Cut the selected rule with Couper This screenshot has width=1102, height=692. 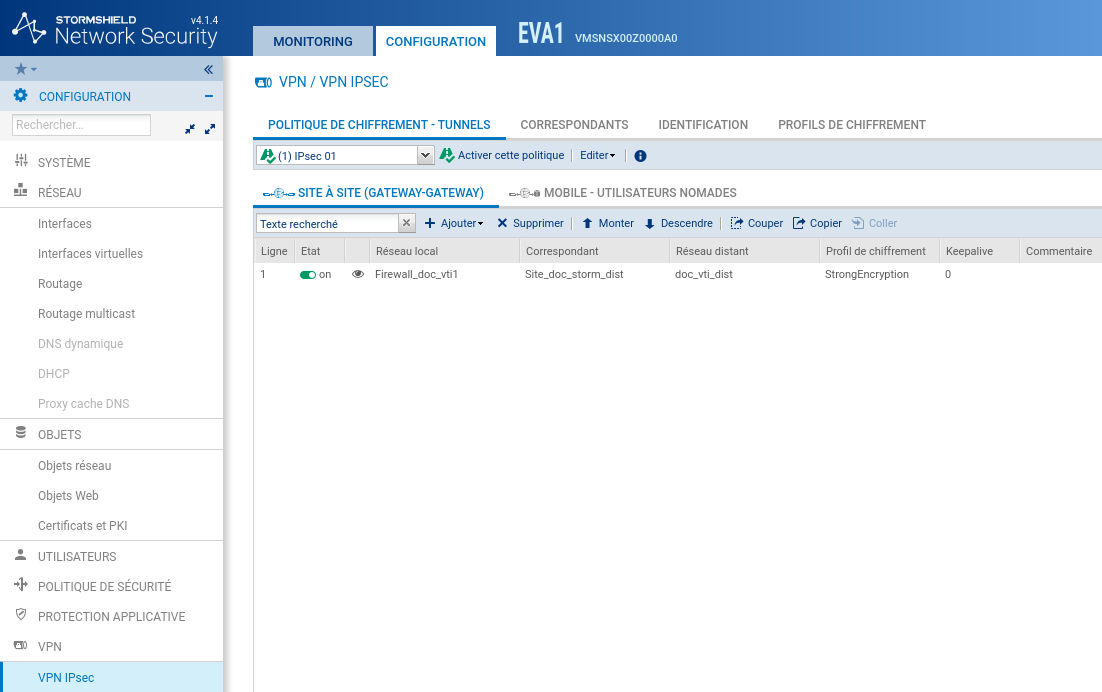pos(757,223)
